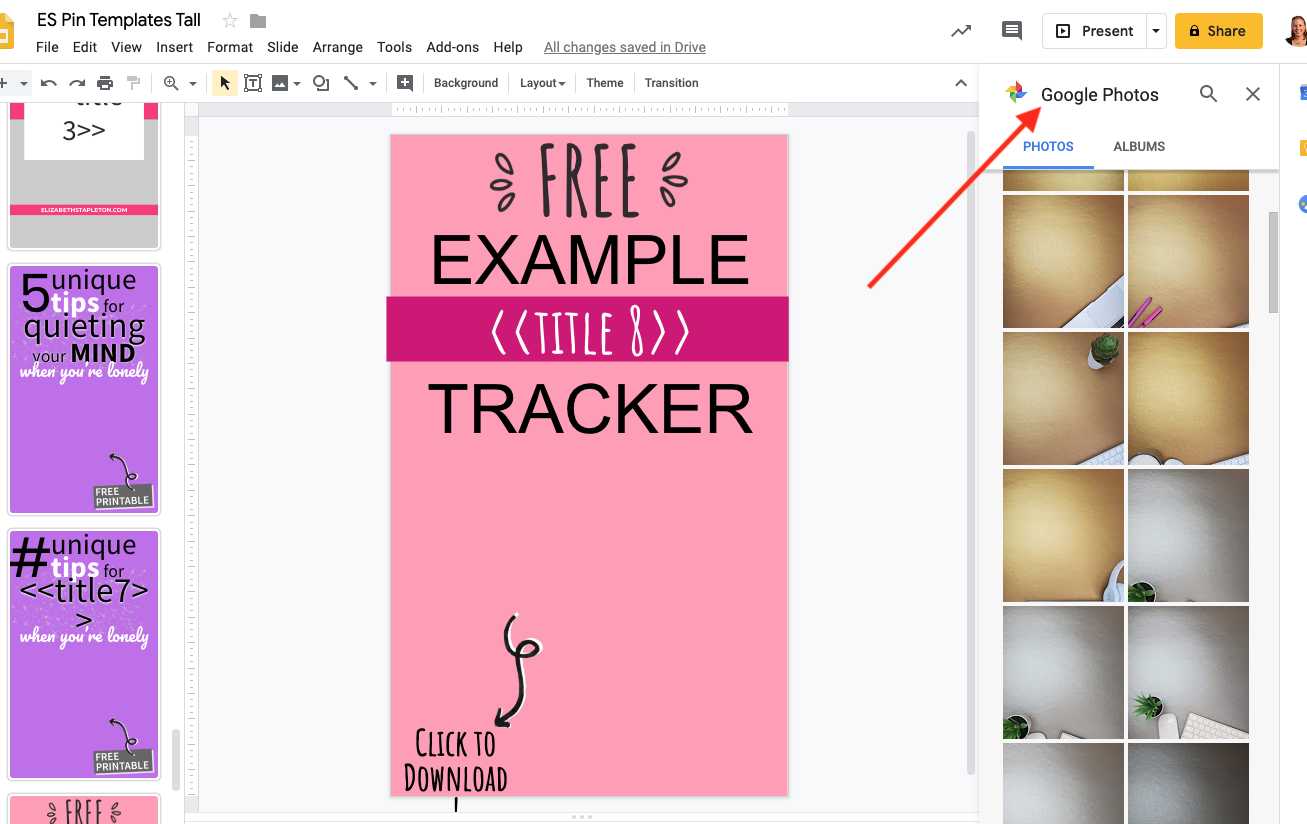
Task: Select the '#unique tips for <<title7>>' slide thumbnail
Action: (x=84, y=654)
